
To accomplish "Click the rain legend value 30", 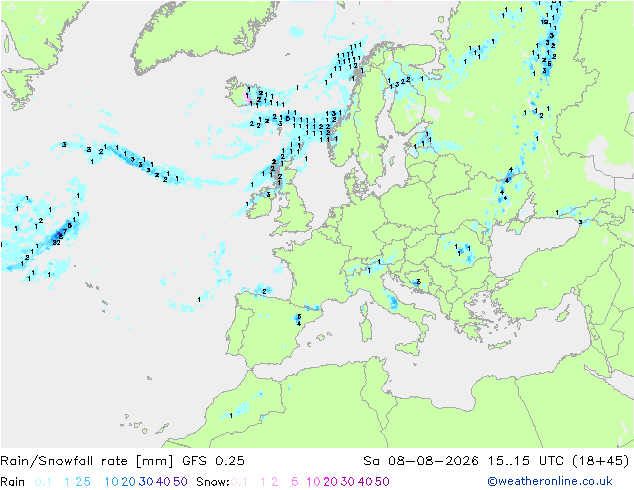I will pos(146,482).
